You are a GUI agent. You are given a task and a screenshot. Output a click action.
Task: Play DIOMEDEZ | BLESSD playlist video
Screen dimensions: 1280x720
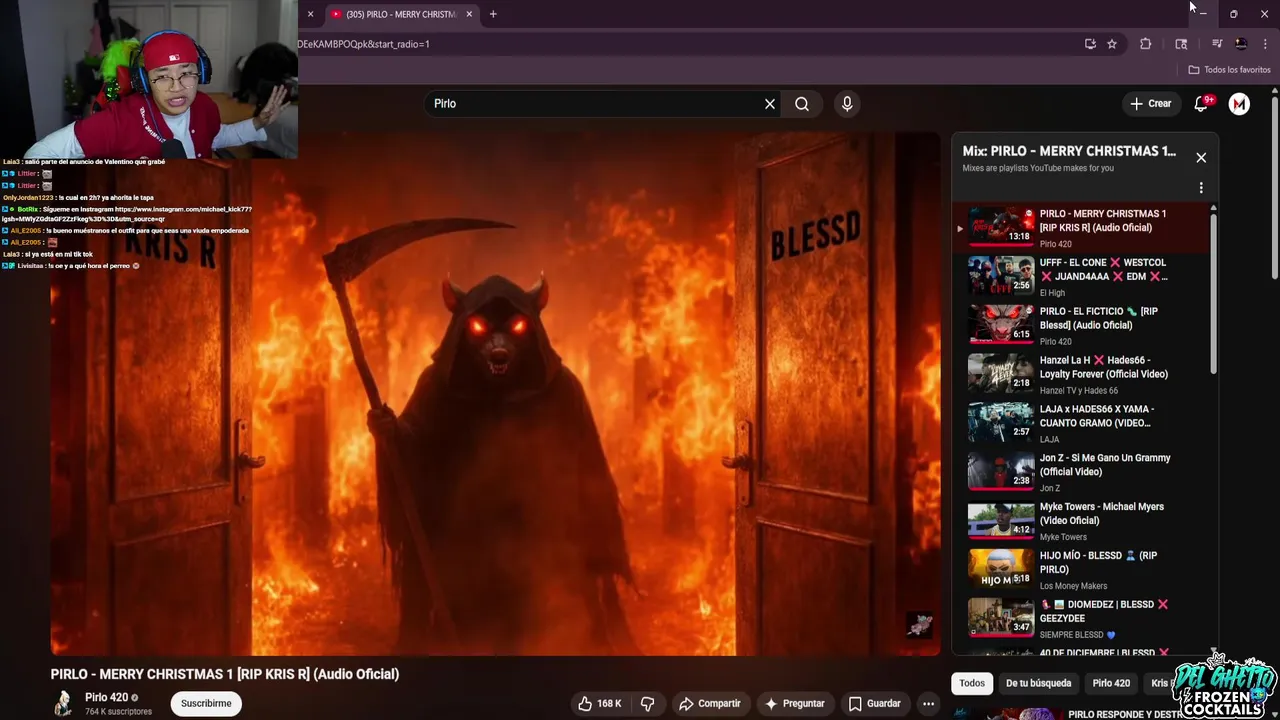pyautogui.click(x=1080, y=620)
